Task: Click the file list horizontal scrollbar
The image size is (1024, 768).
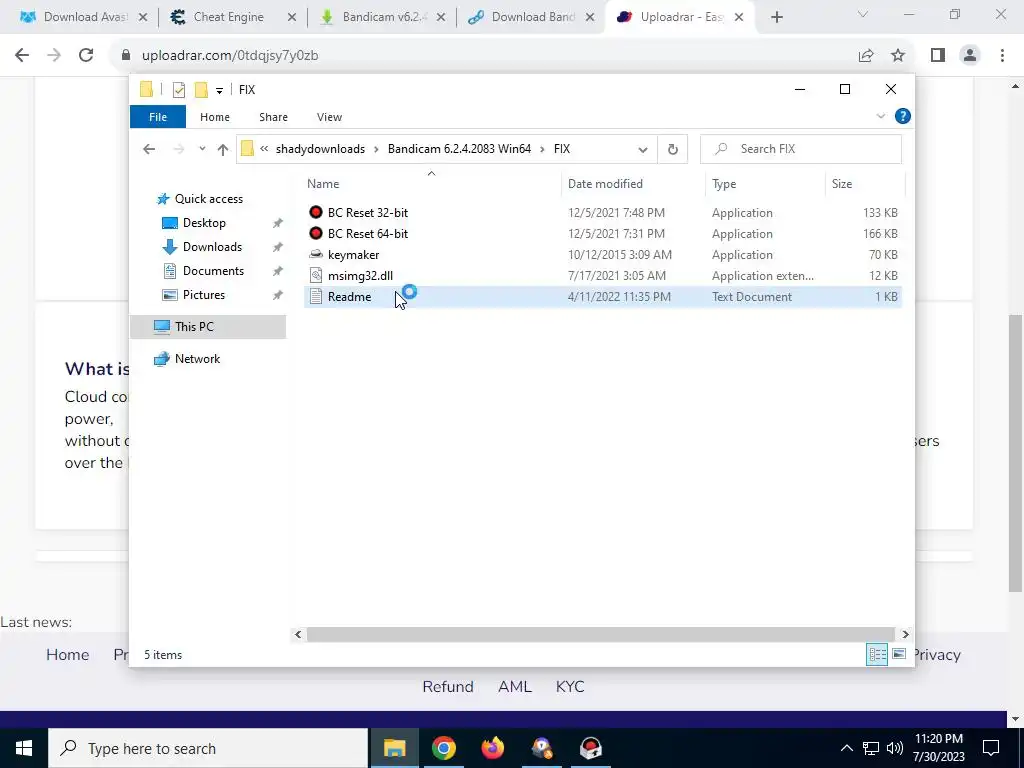Action: pos(600,634)
